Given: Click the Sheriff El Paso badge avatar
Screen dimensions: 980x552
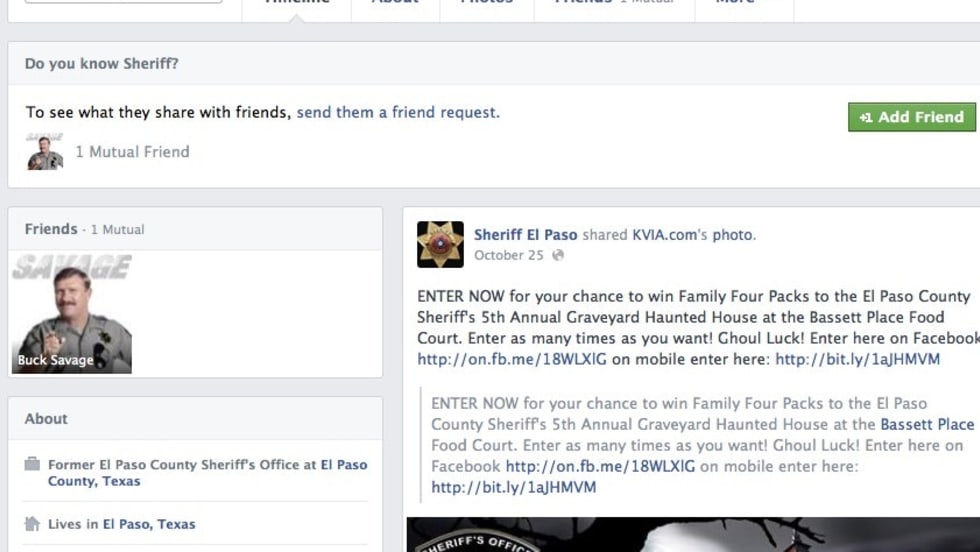Looking at the screenshot, I should (440, 244).
